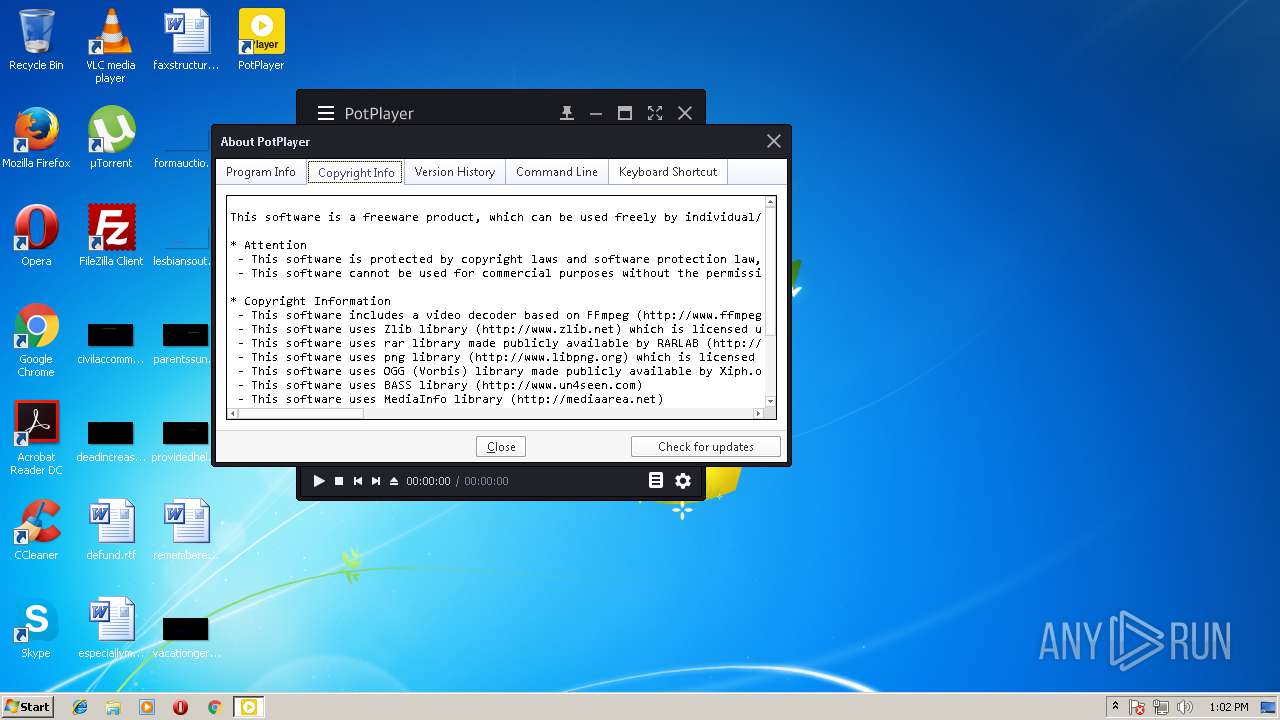Open the Version History tab
Image resolution: width=1280 pixels, height=720 pixels.
pyautogui.click(x=455, y=172)
